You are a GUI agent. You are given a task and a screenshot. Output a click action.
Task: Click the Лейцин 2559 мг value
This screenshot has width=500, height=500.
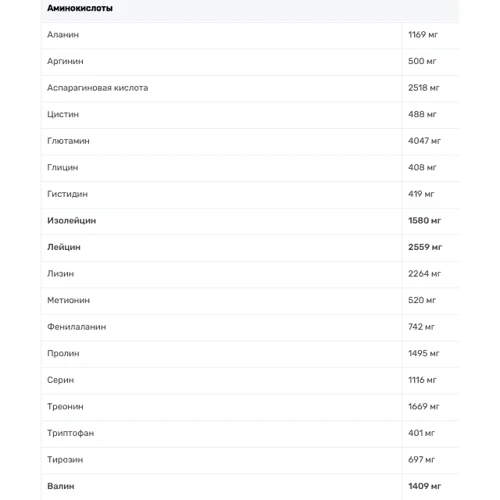[425, 247]
